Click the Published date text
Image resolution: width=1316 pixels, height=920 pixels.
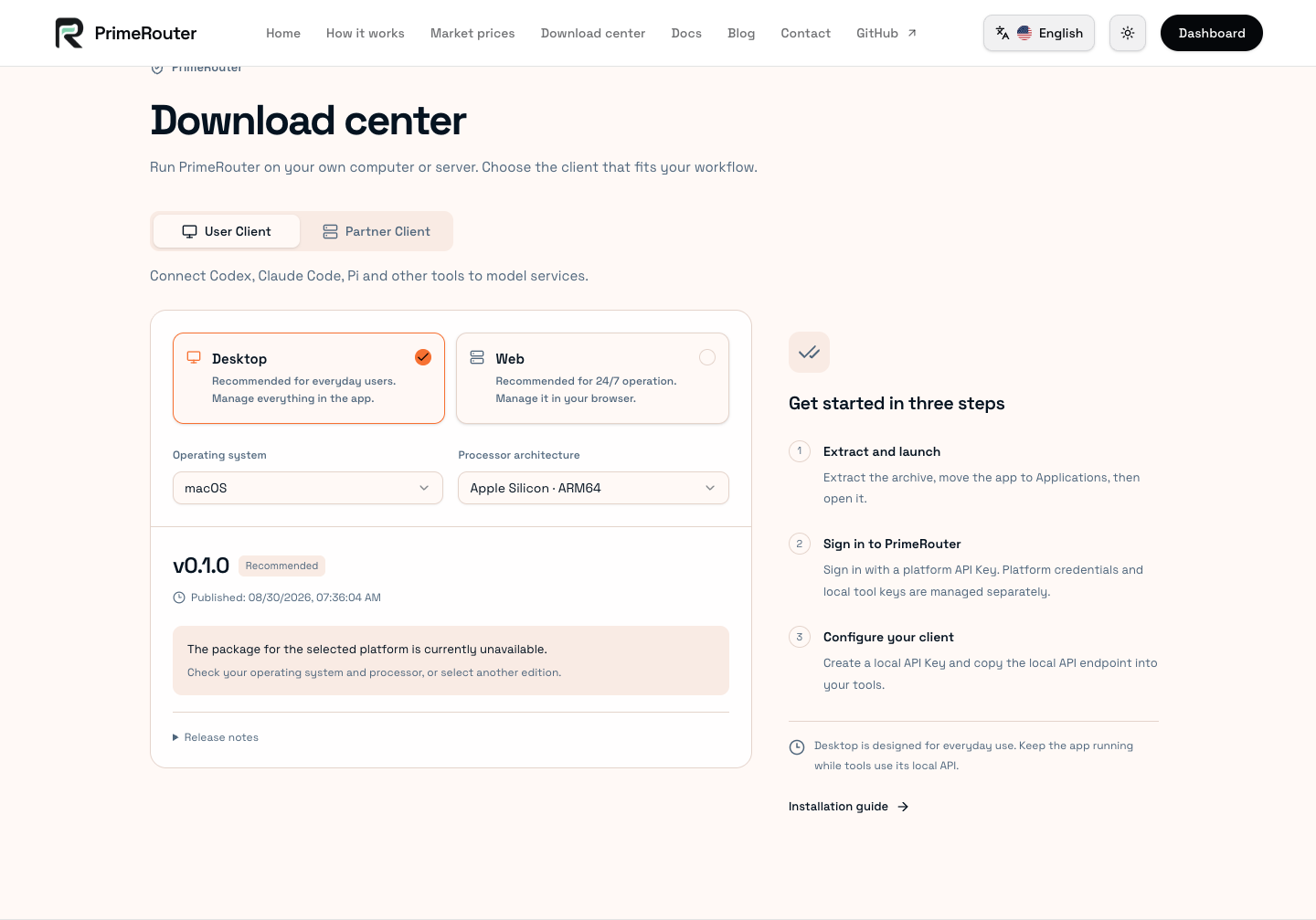(286, 597)
